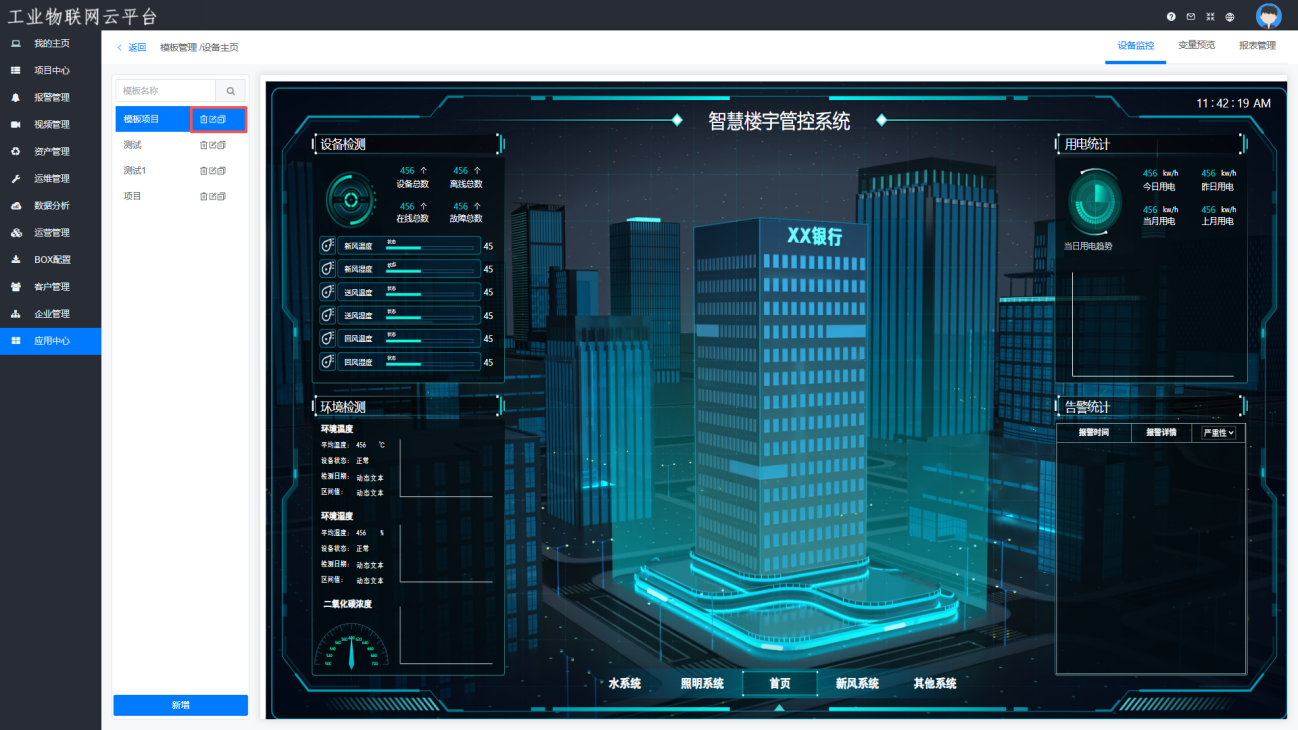Screen dimensions: 1298x730
Task: Open 报警管理 in the sidebar
Action: pyautogui.click(x=51, y=98)
